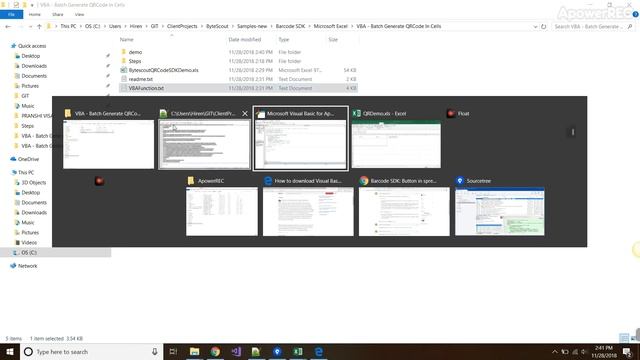Open OneDrive in the sidebar
Viewport: 640px width, 360px height.
point(28,159)
